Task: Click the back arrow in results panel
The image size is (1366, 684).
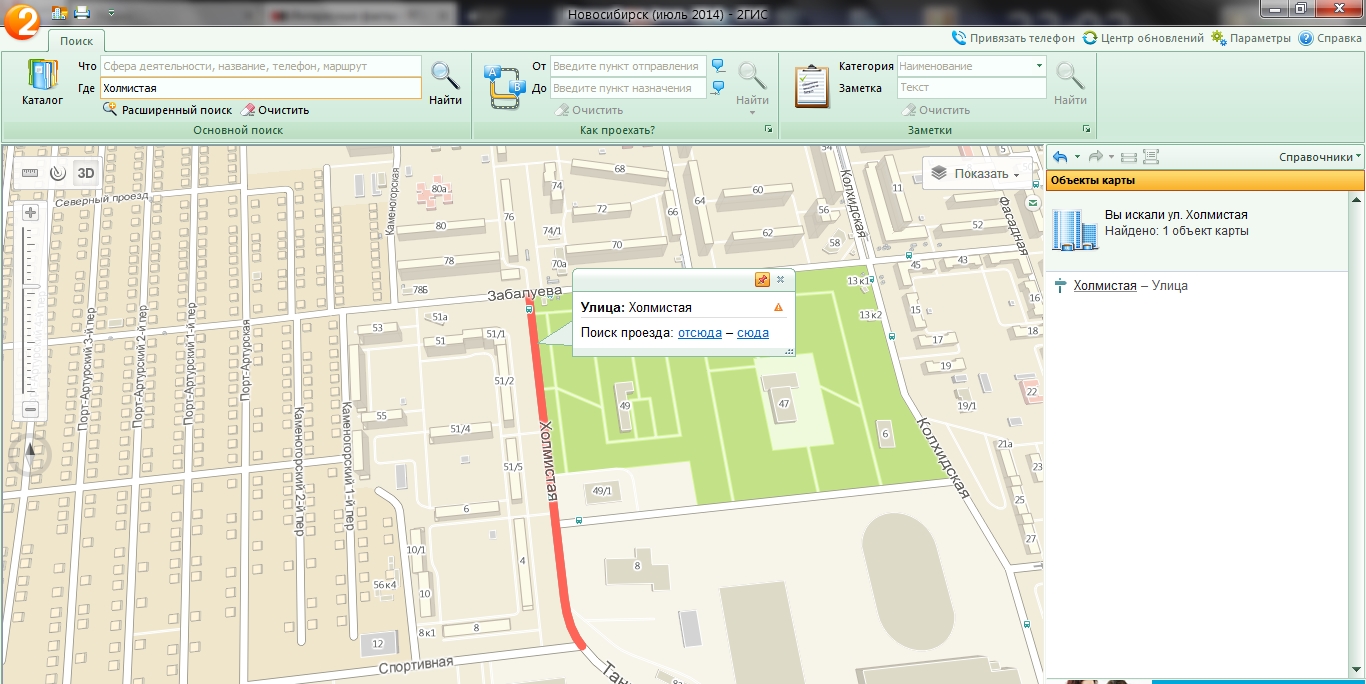Action: [1060, 157]
